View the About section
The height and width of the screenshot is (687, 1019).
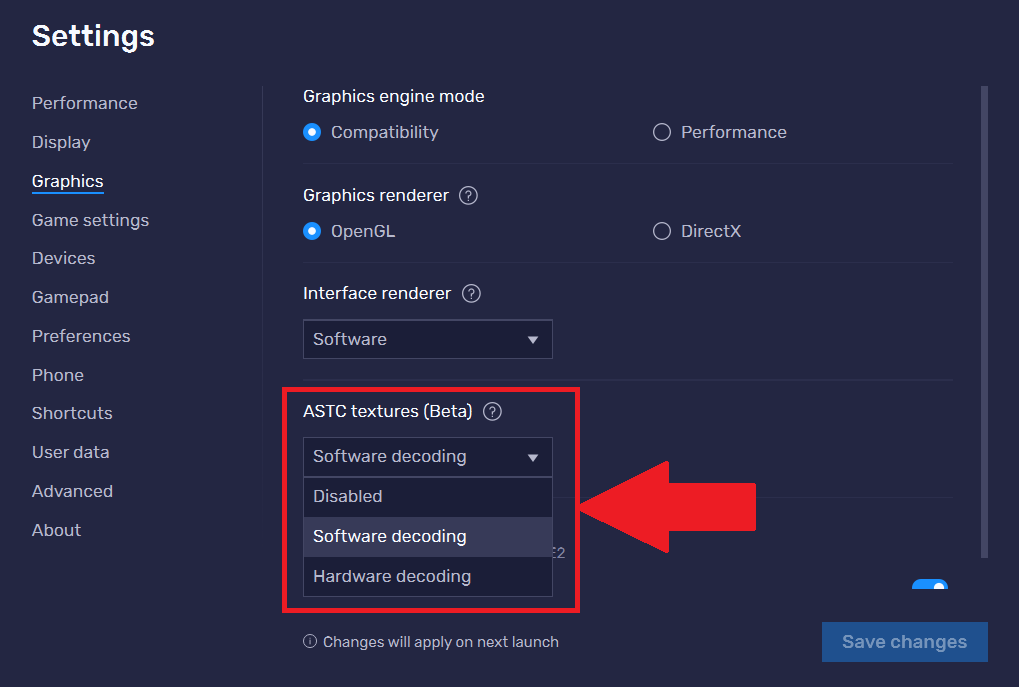tap(55, 530)
